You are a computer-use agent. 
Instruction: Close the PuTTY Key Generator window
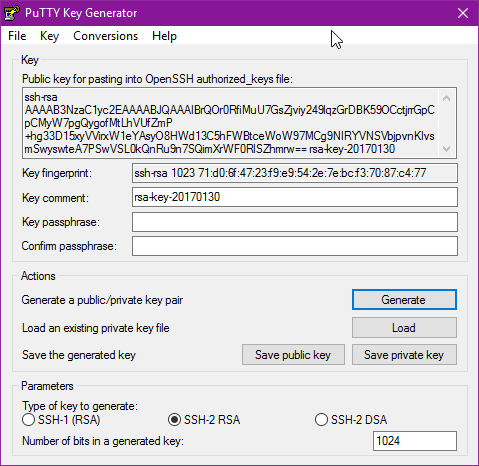(x=463, y=13)
